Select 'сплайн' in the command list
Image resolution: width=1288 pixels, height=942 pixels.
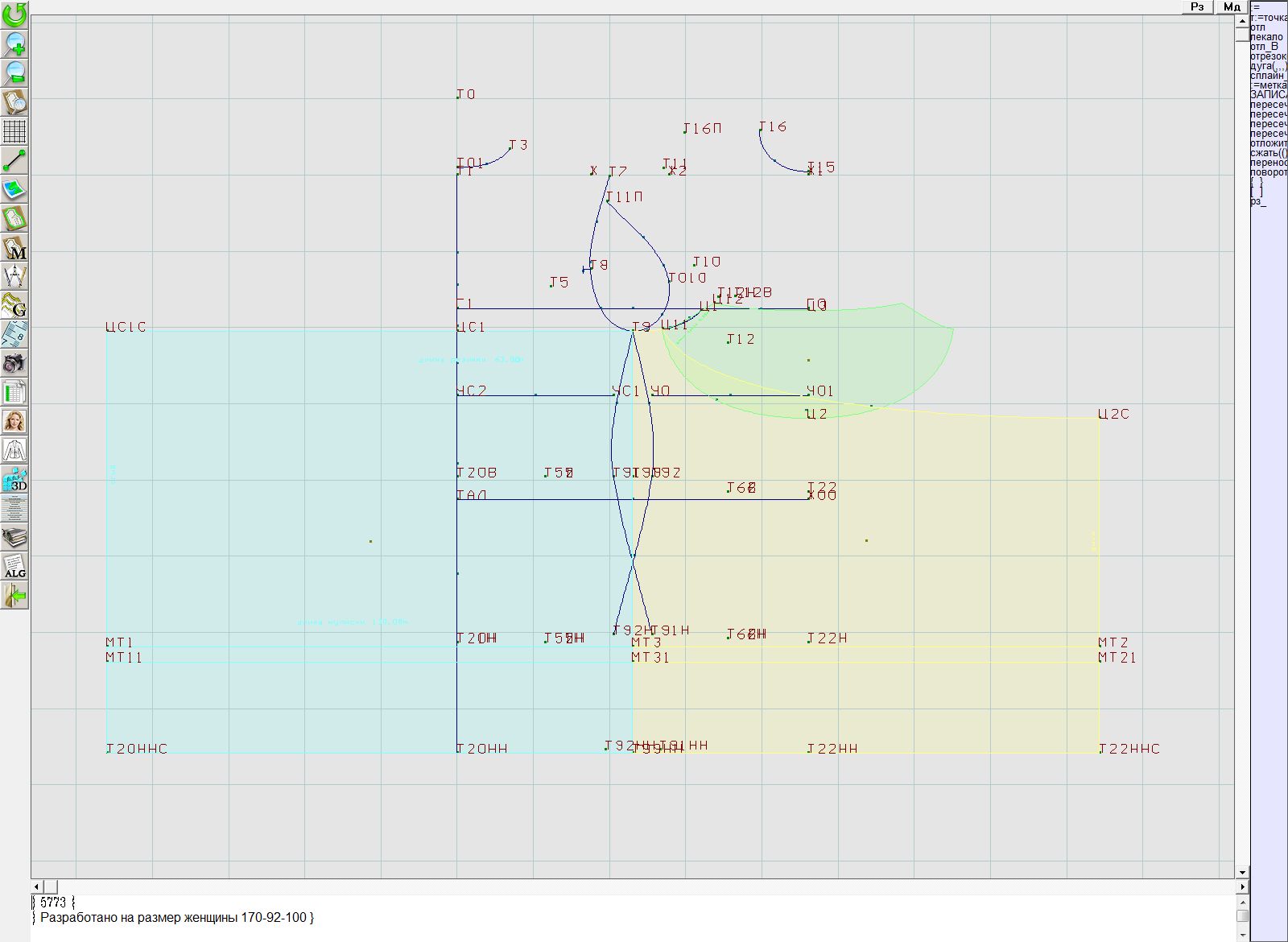1267,76
